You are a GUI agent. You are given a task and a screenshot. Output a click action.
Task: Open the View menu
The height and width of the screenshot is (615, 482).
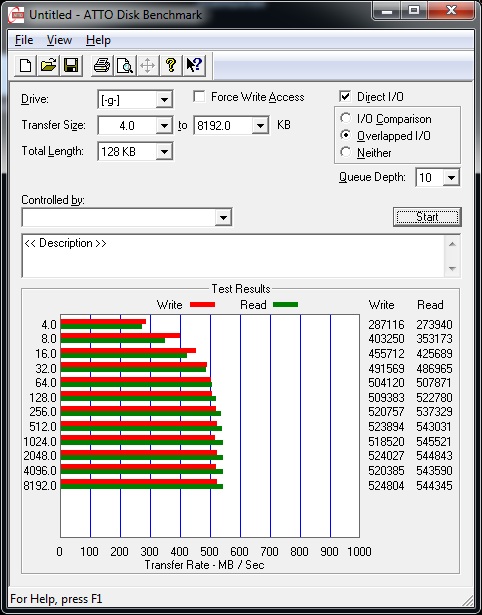[59, 40]
